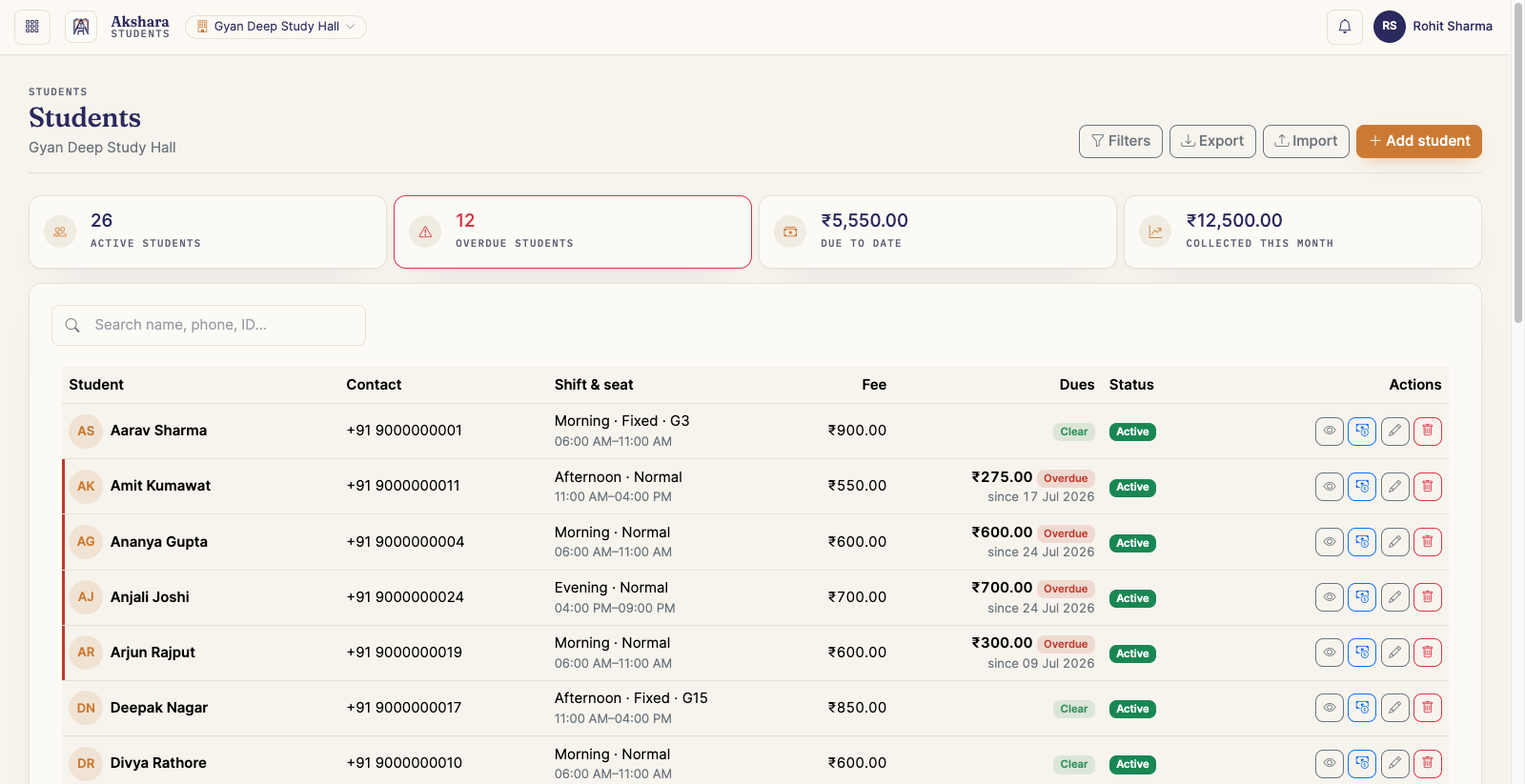
Task: Edit Amit Kumawat with pencil icon
Action: [1394, 487]
